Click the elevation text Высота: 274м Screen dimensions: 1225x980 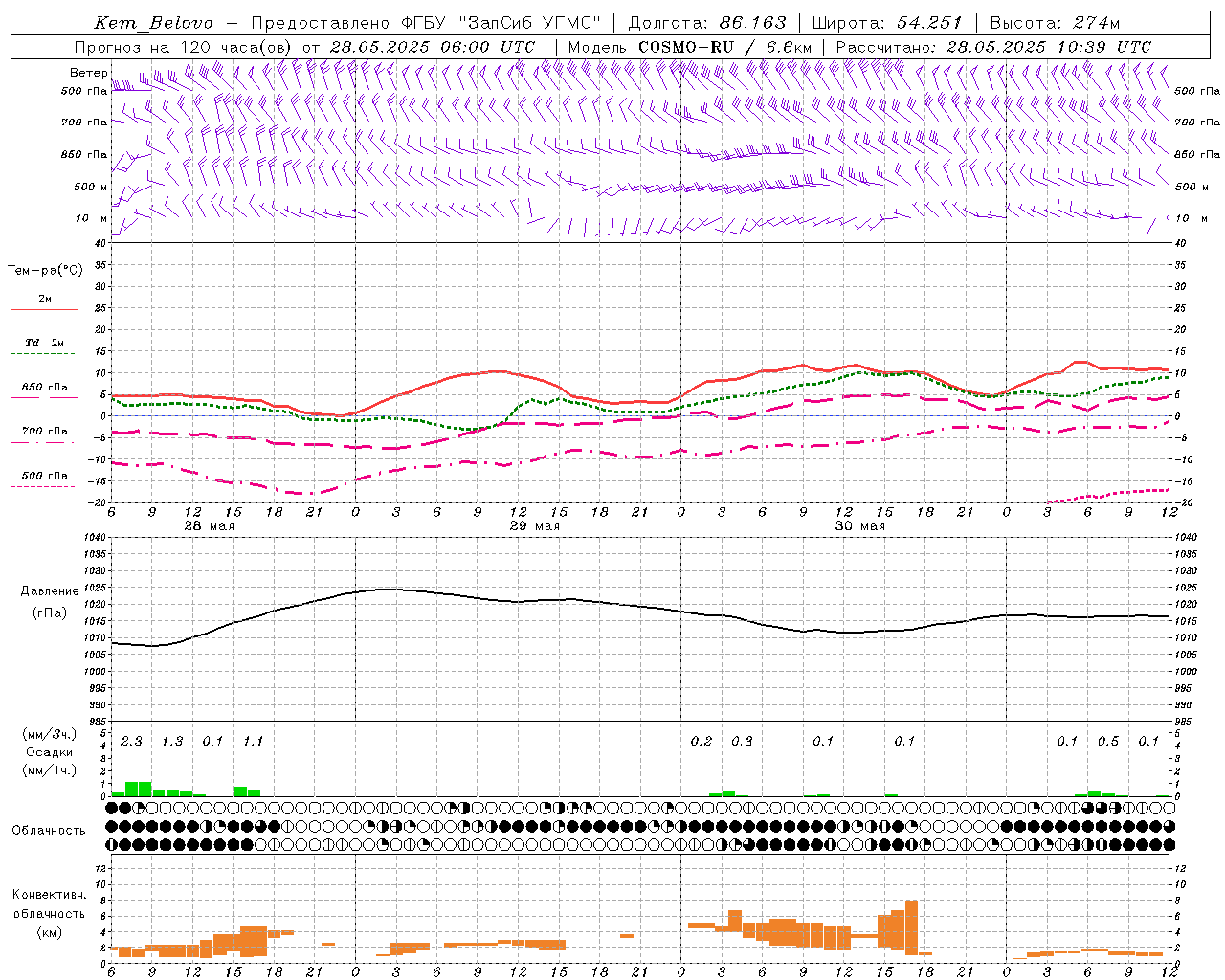(x=1055, y=23)
